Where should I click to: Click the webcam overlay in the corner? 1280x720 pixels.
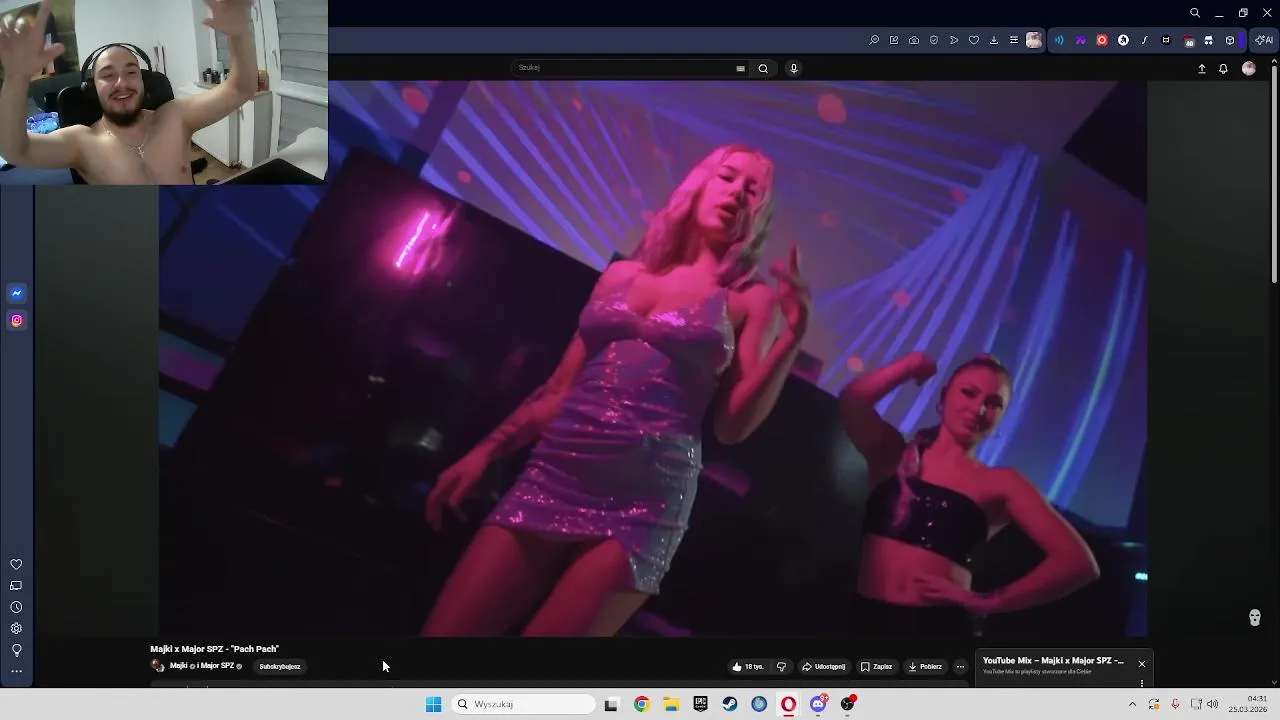tap(163, 92)
